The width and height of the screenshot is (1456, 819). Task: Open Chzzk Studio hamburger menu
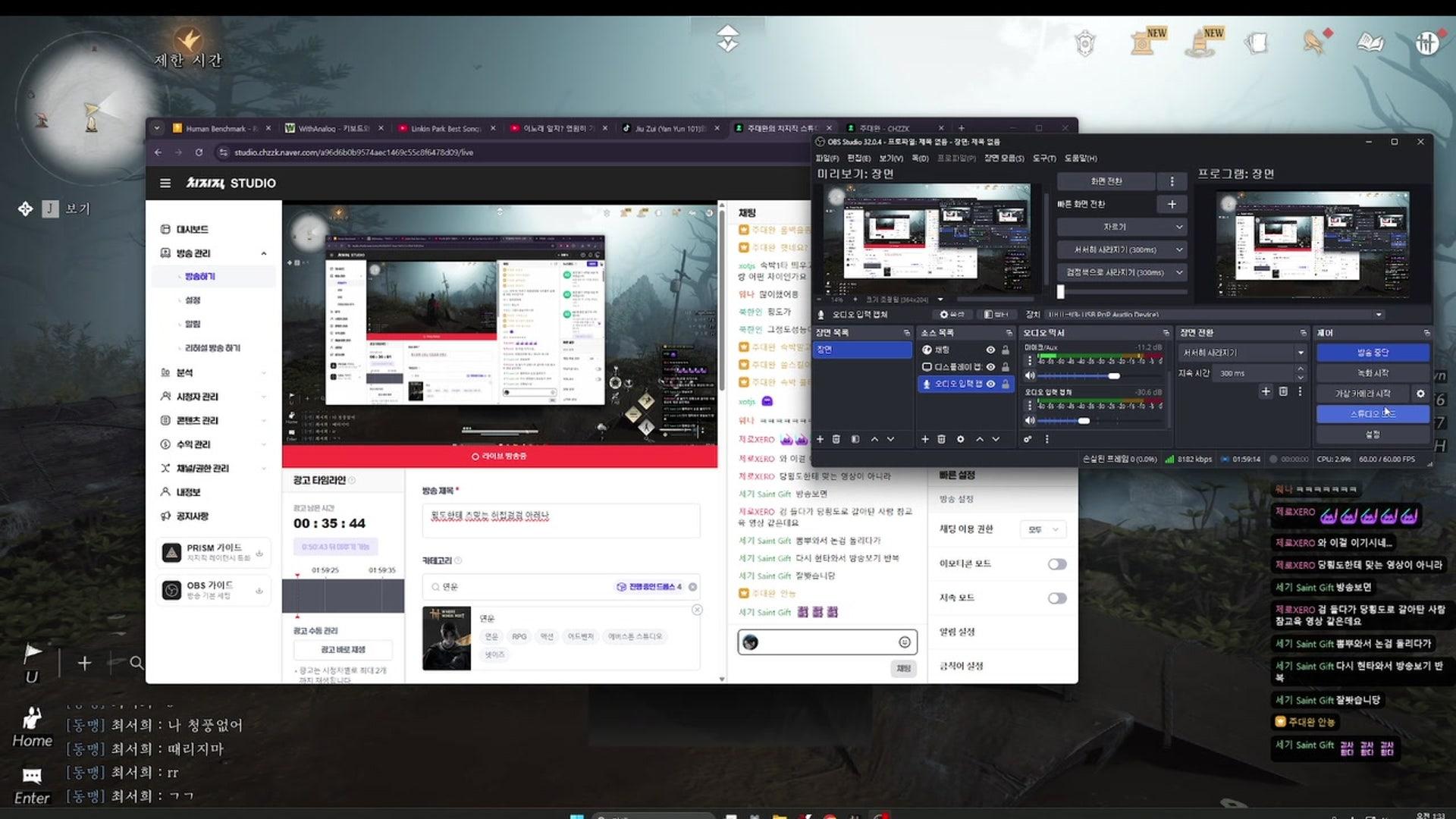(165, 183)
